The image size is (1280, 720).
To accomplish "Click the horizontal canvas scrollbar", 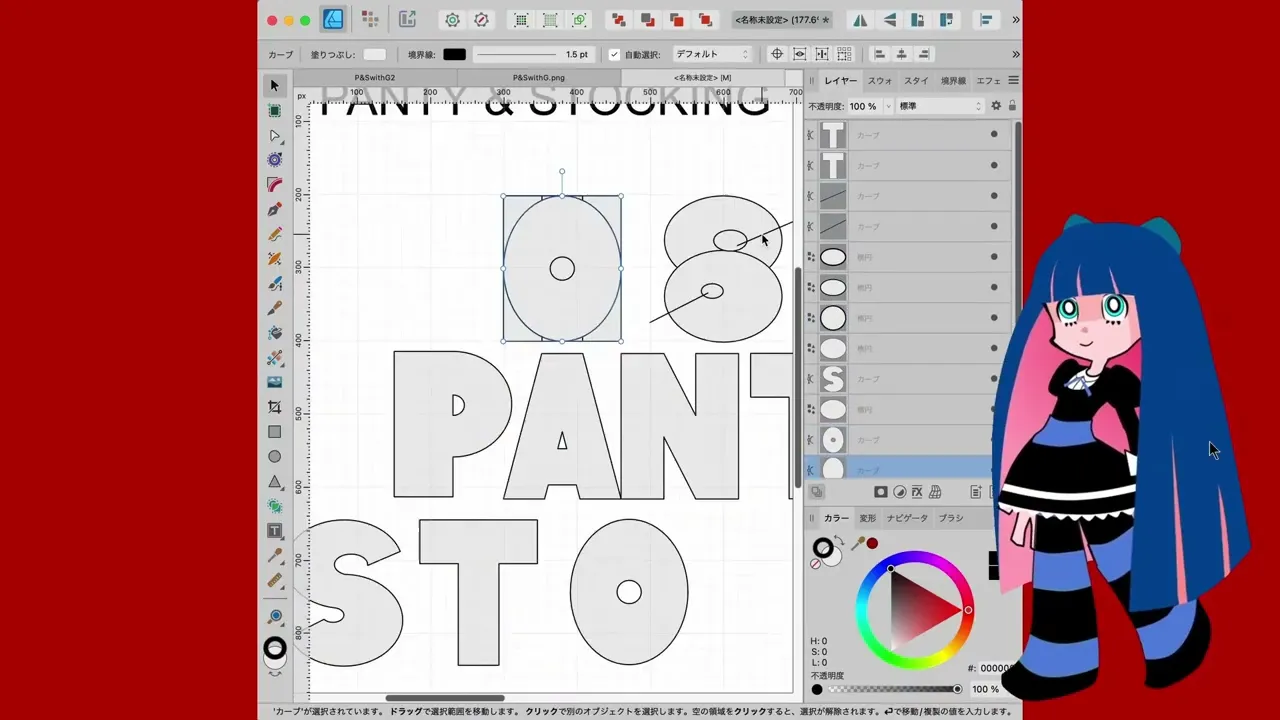I will (x=444, y=698).
